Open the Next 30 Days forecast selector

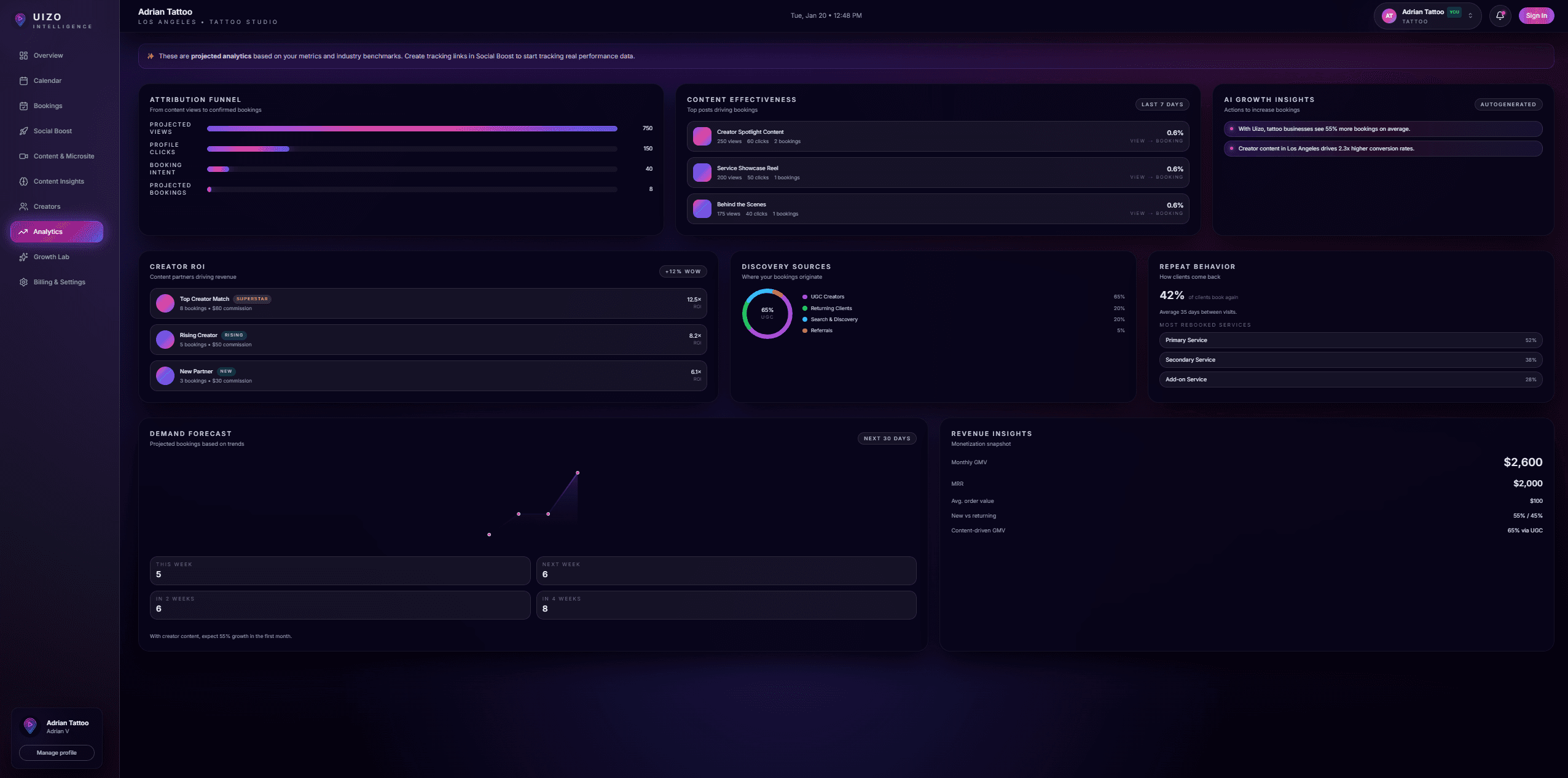(x=887, y=438)
